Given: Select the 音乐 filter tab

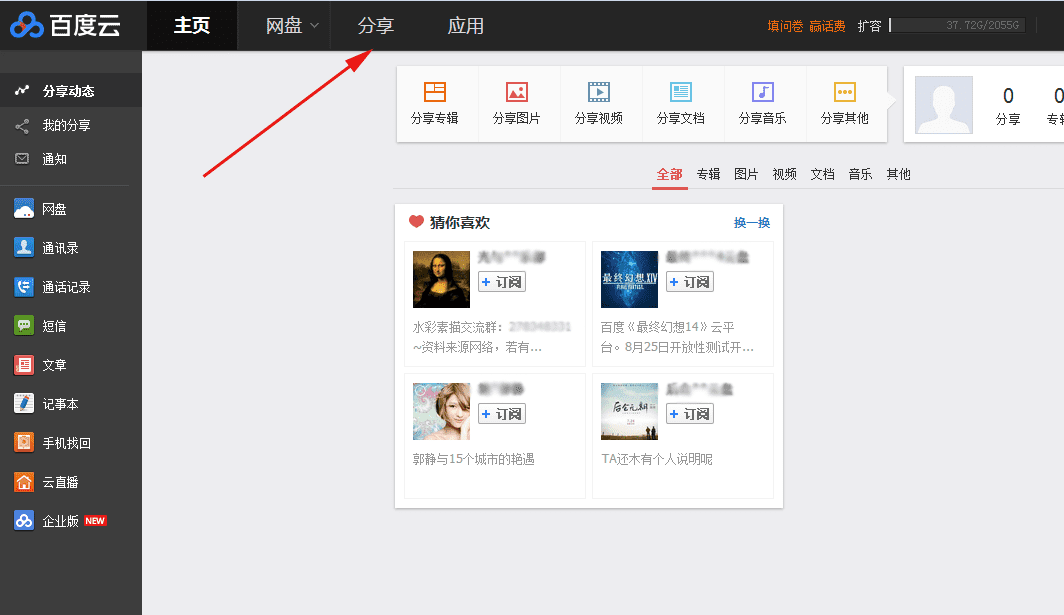Looking at the screenshot, I should tap(860, 174).
